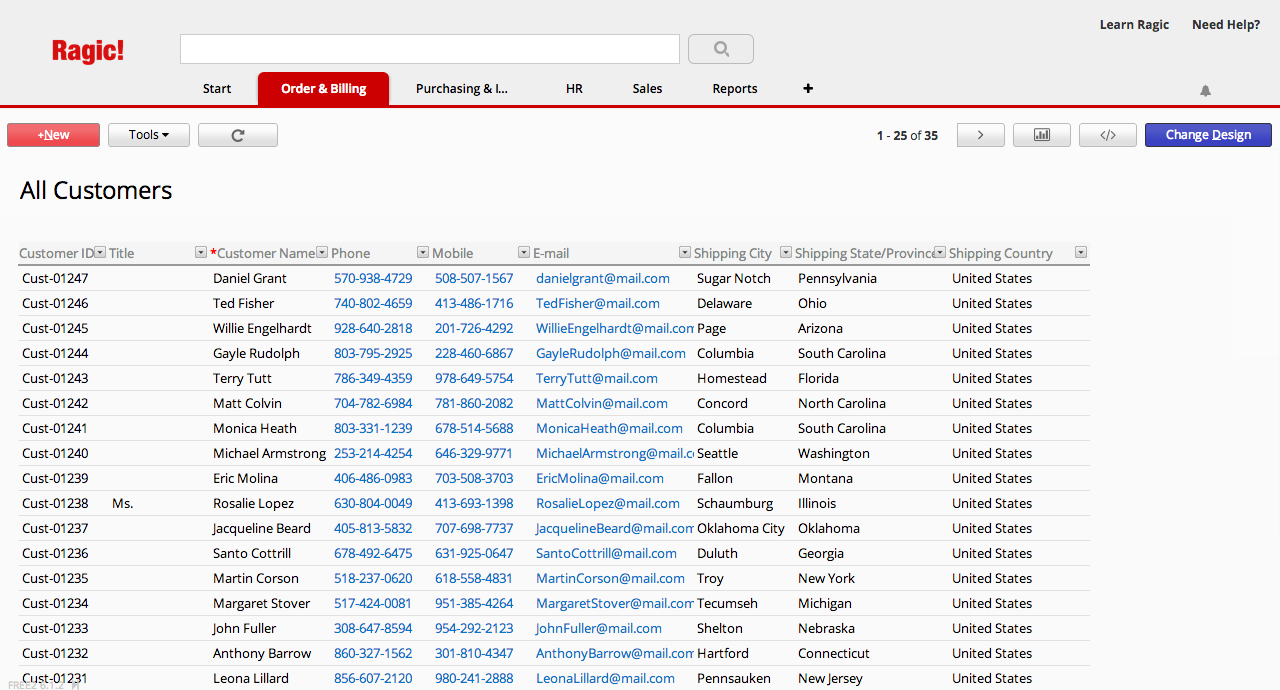Click into the top search field
Image resolution: width=1280 pixels, height=690 pixels.
click(x=430, y=49)
